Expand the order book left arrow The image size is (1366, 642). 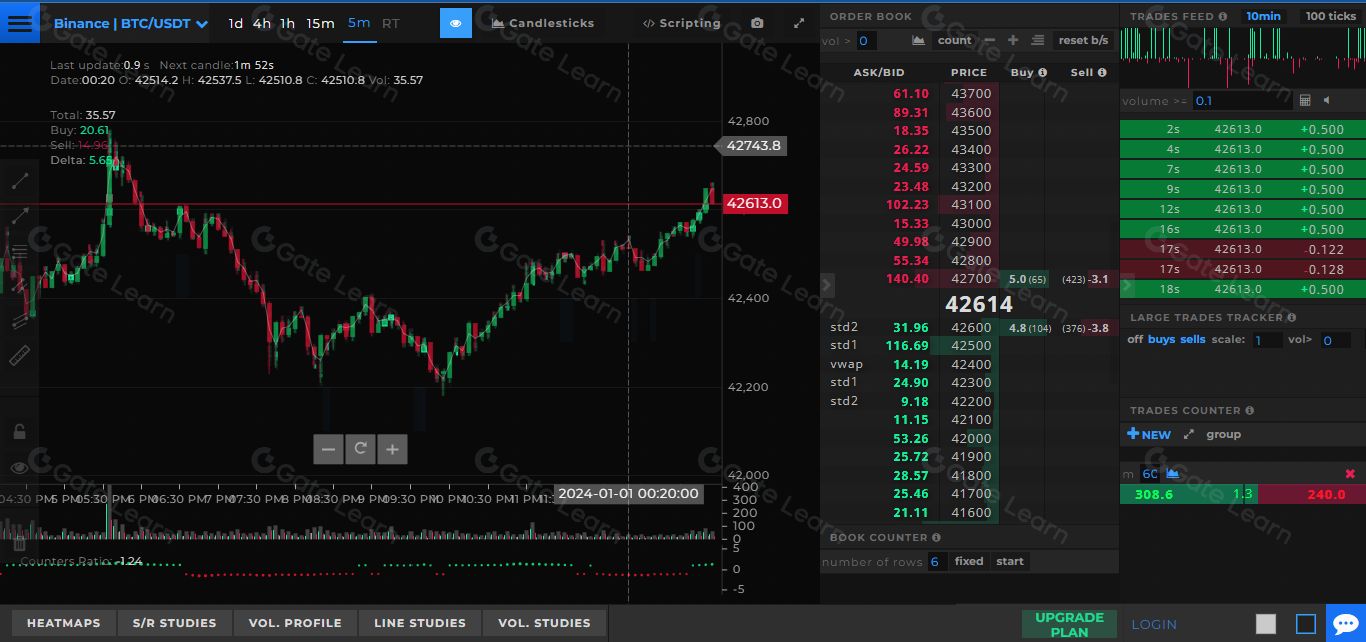pos(826,285)
